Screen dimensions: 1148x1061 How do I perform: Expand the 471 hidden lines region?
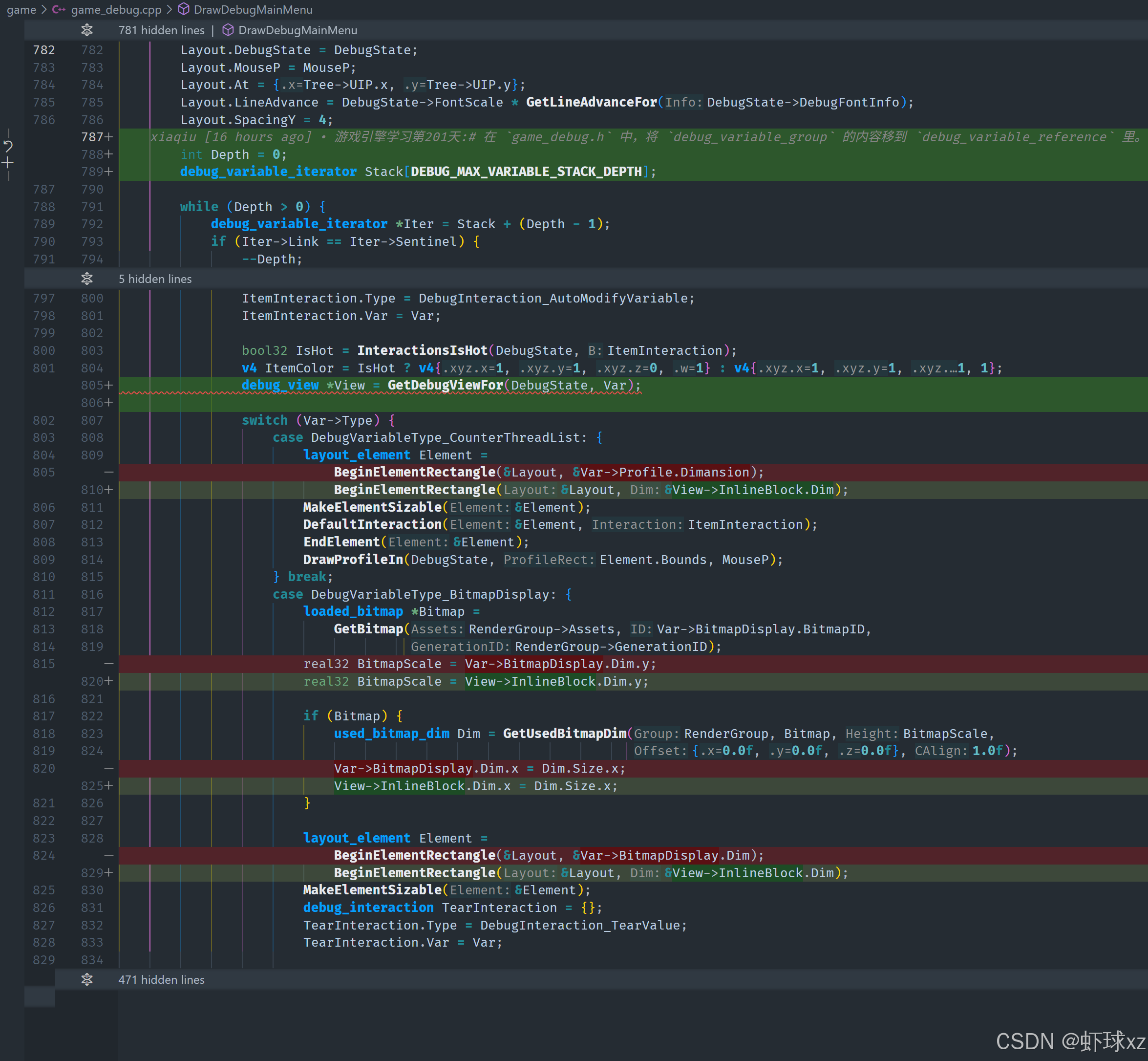[161, 980]
